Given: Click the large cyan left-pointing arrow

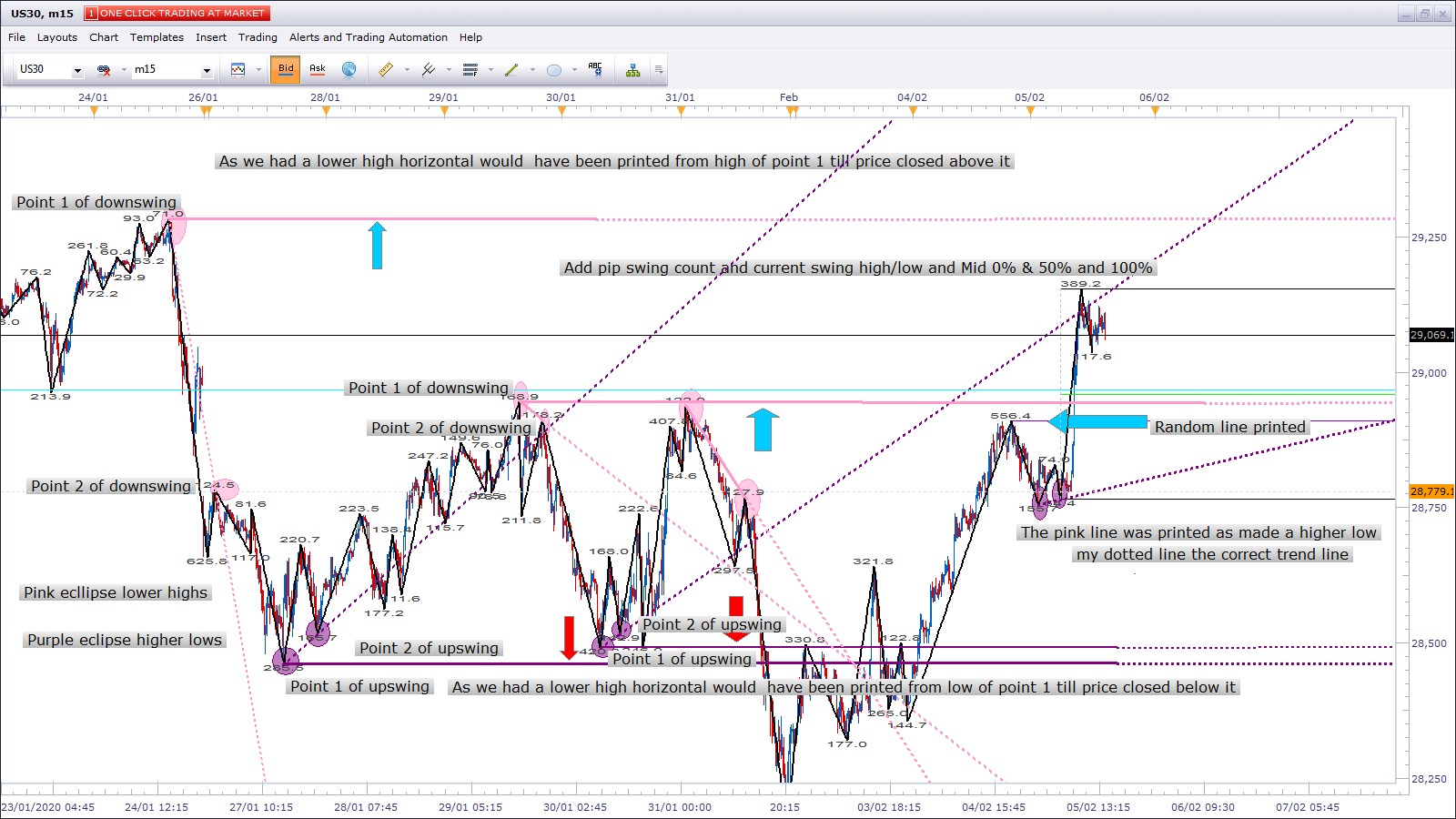Looking at the screenshot, I should pos(1097,421).
